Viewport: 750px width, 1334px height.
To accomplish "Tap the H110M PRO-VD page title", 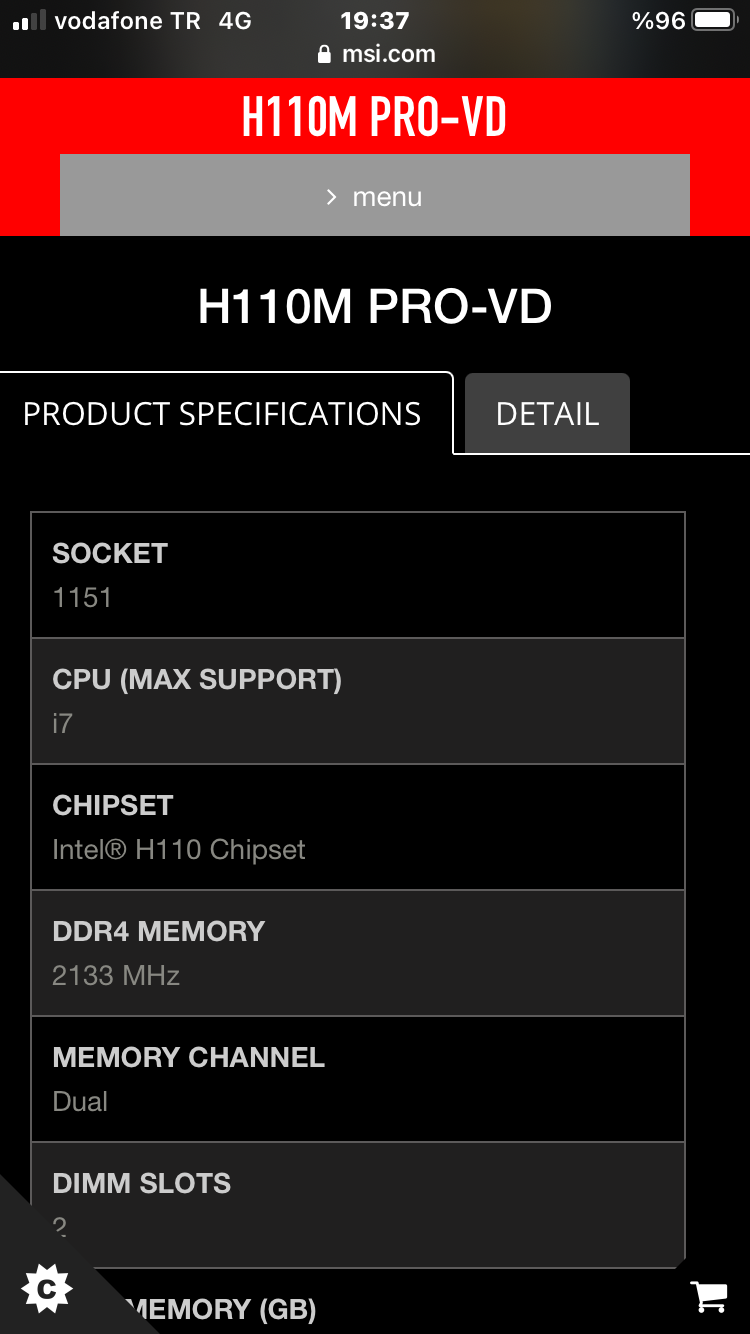I will pos(374,306).
